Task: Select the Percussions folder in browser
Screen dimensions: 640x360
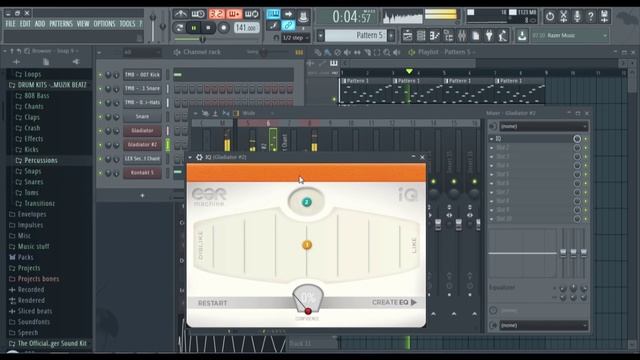Action: 41,160
